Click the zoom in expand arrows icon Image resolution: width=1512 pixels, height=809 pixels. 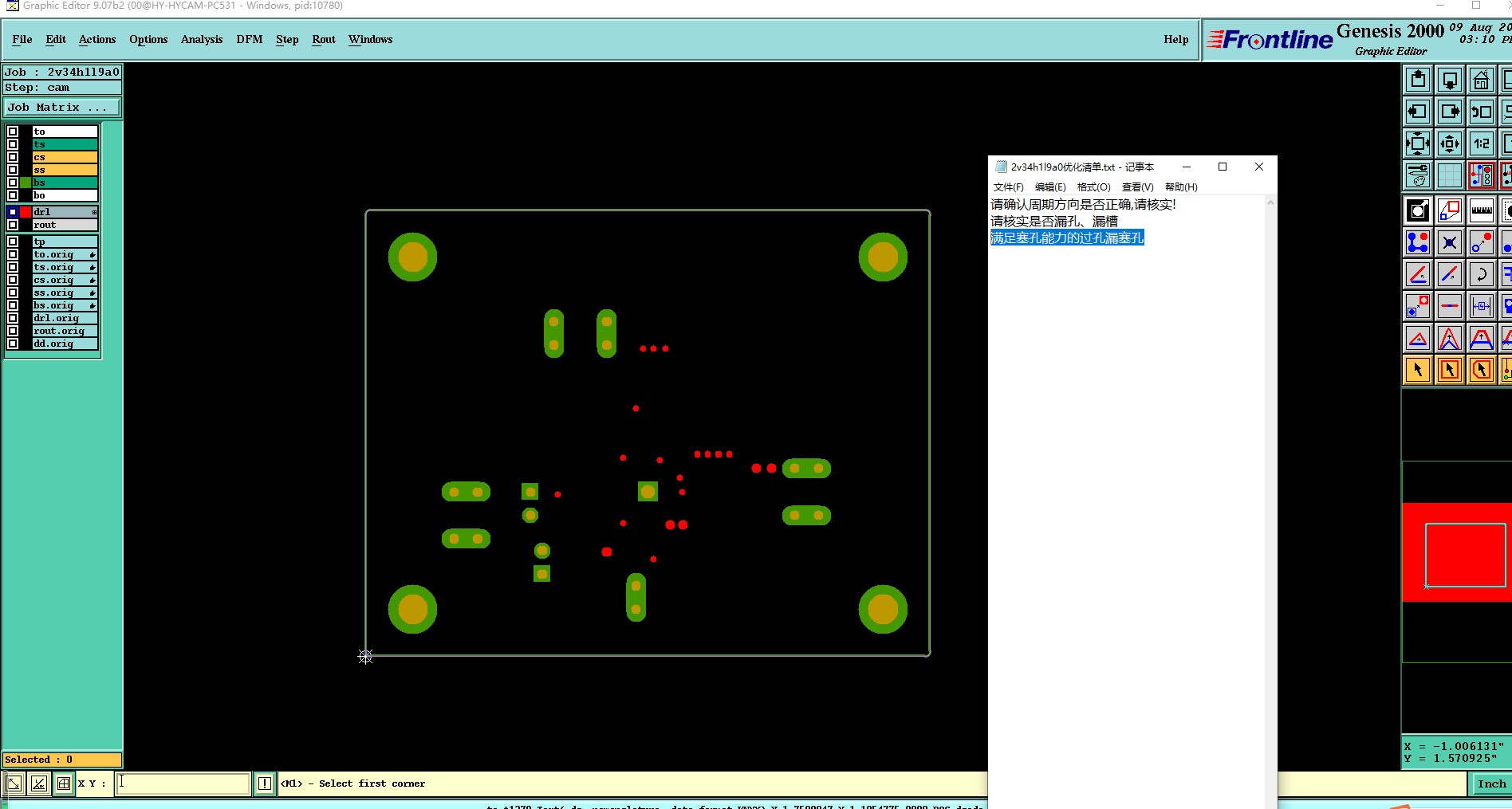click(x=1418, y=143)
